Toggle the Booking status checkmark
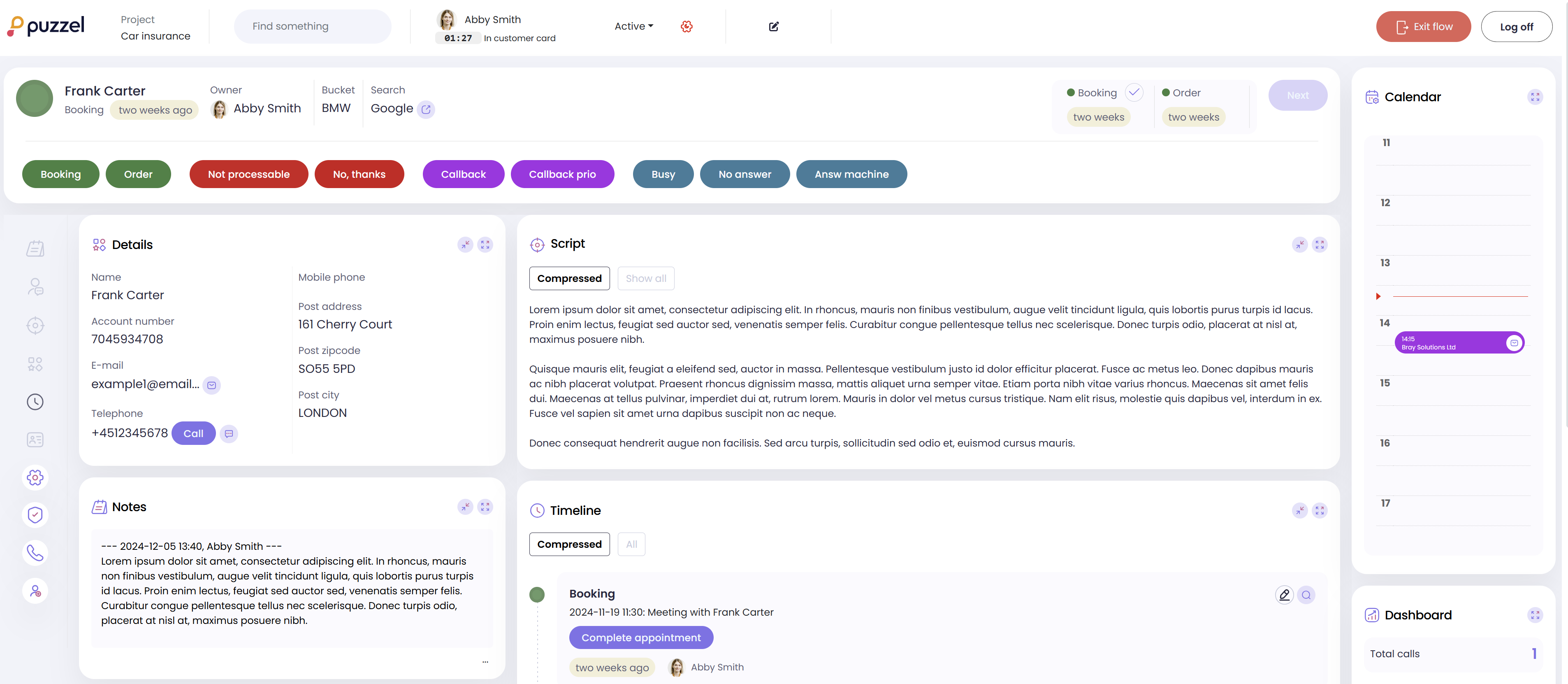This screenshot has width=1568, height=684. tap(1133, 93)
